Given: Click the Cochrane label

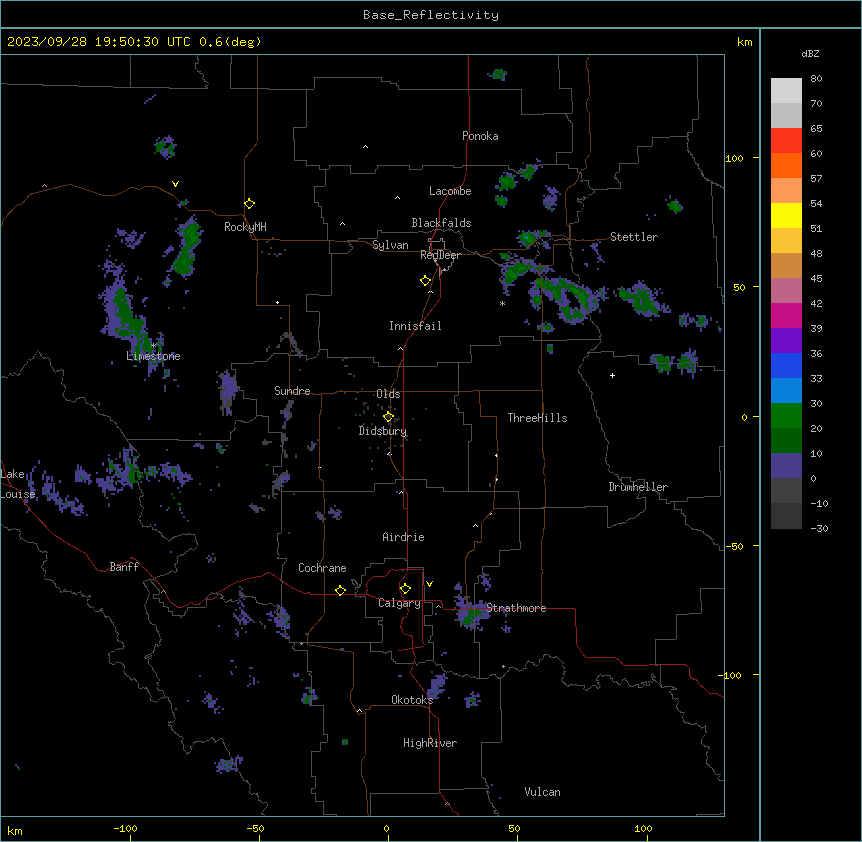Looking at the screenshot, I should coord(322,568).
